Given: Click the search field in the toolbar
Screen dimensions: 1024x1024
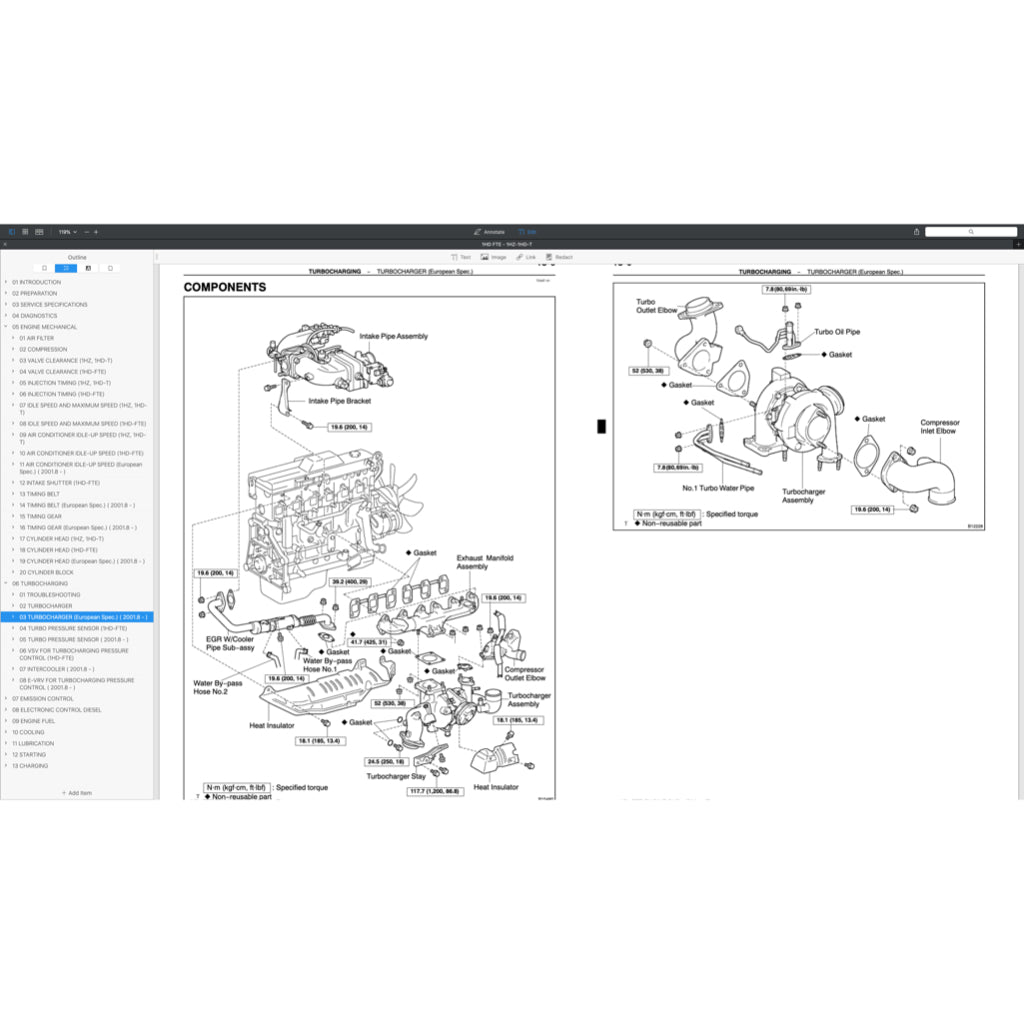Looking at the screenshot, I should [x=970, y=232].
